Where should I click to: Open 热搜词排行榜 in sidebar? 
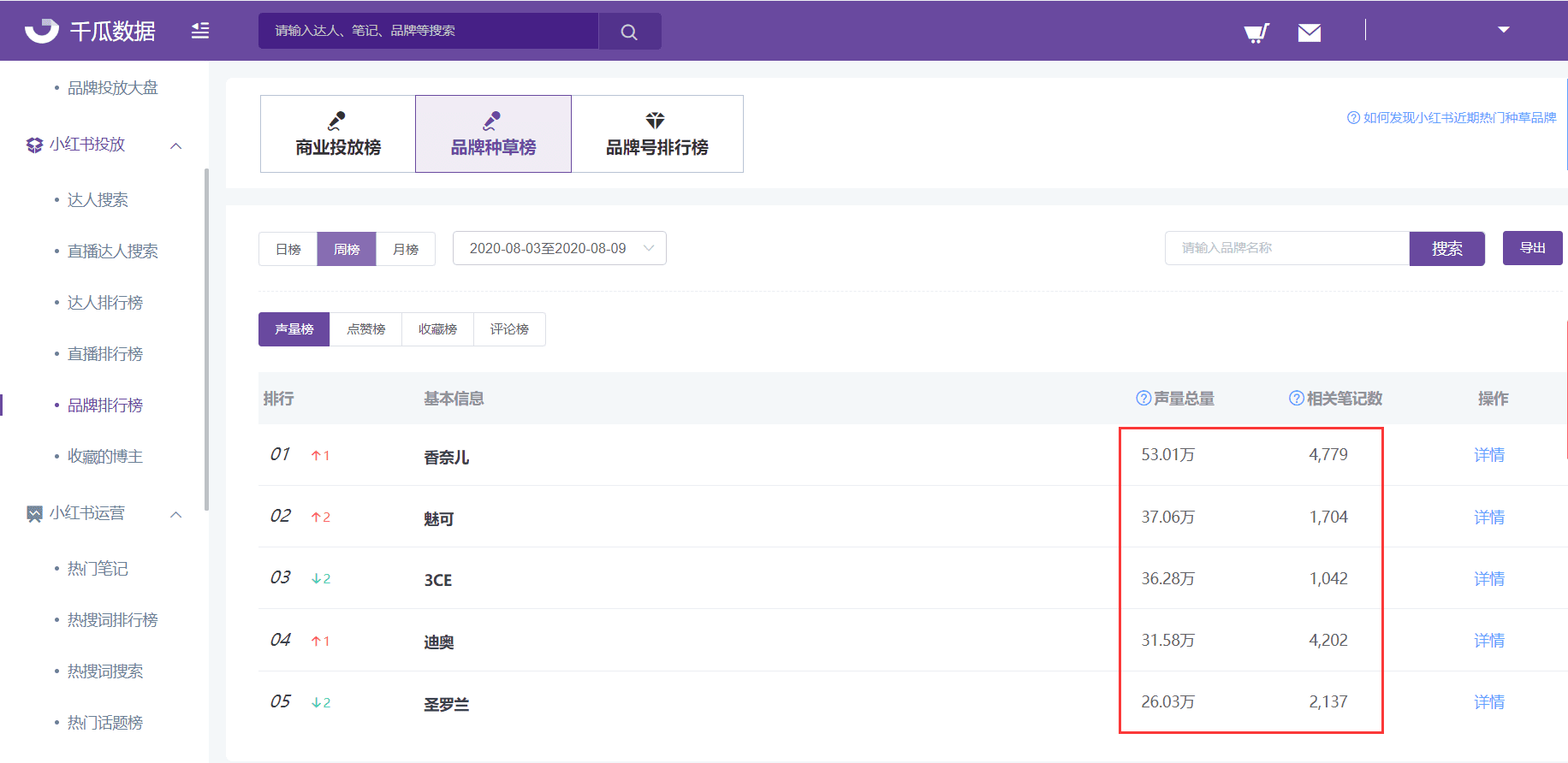(113, 619)
